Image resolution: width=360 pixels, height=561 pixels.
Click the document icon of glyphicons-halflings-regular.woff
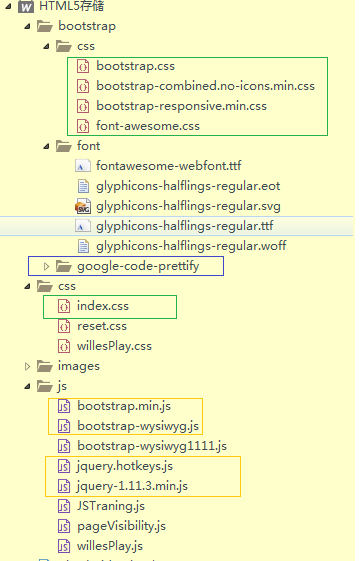point(83,246)
